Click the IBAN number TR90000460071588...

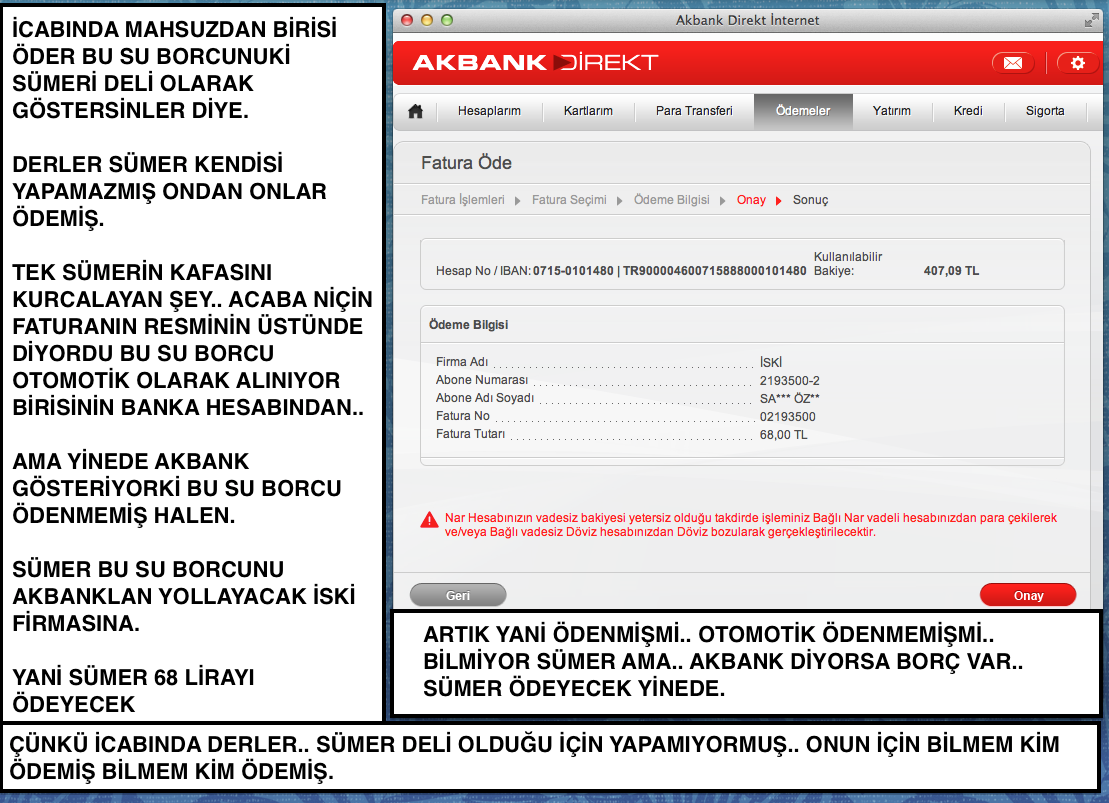714,271
